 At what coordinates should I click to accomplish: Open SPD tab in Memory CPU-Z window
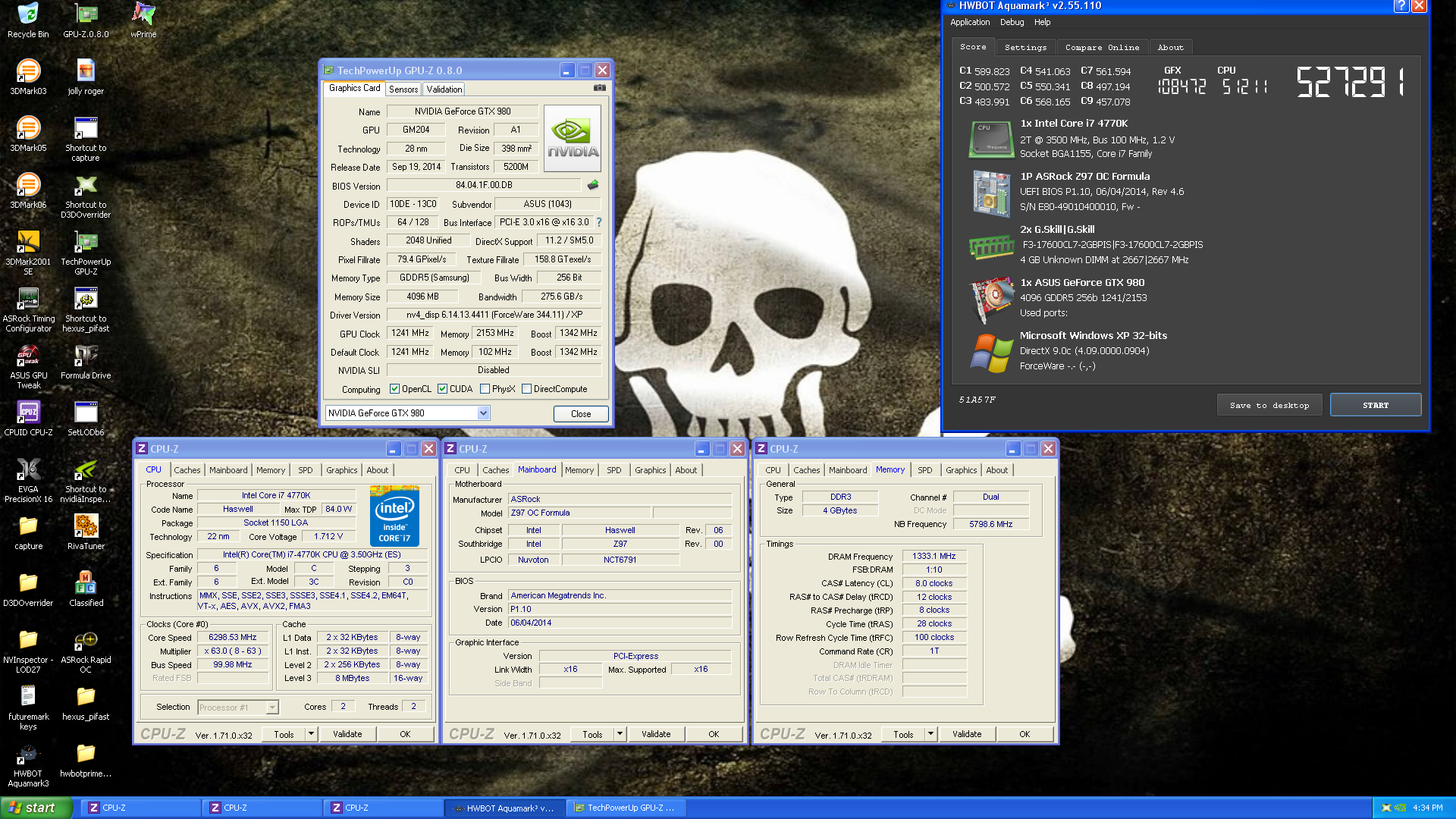click(x=925, y=470)
